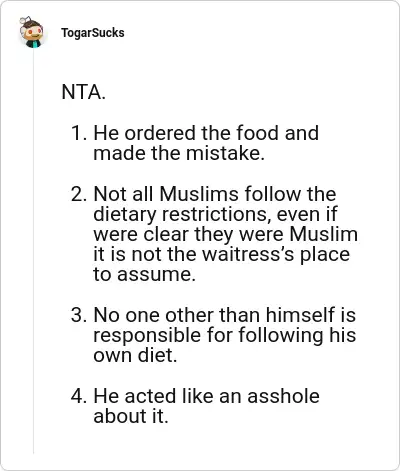Click the number 1 list marker
The height and width of the screenshot is (471, 400).
pos(79,133)
